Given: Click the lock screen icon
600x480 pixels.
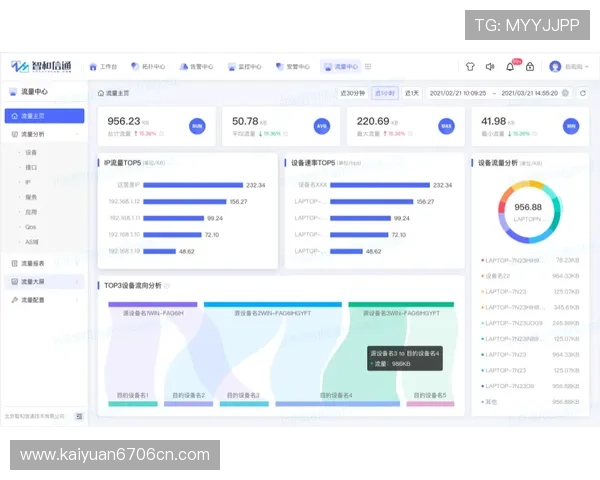Looking at the screenshot, I should tap(528, 67).
